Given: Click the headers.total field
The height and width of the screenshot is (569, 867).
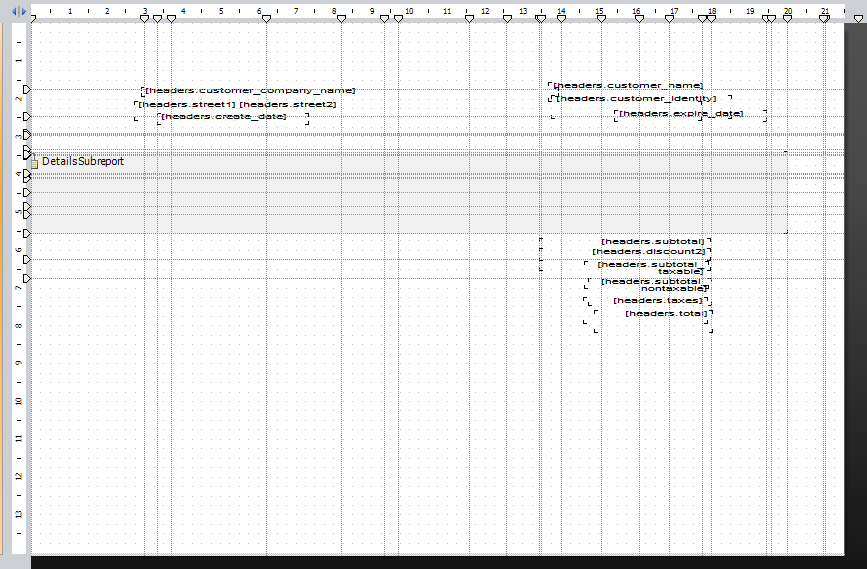Looking at the screenshot, I should [665, 314].
